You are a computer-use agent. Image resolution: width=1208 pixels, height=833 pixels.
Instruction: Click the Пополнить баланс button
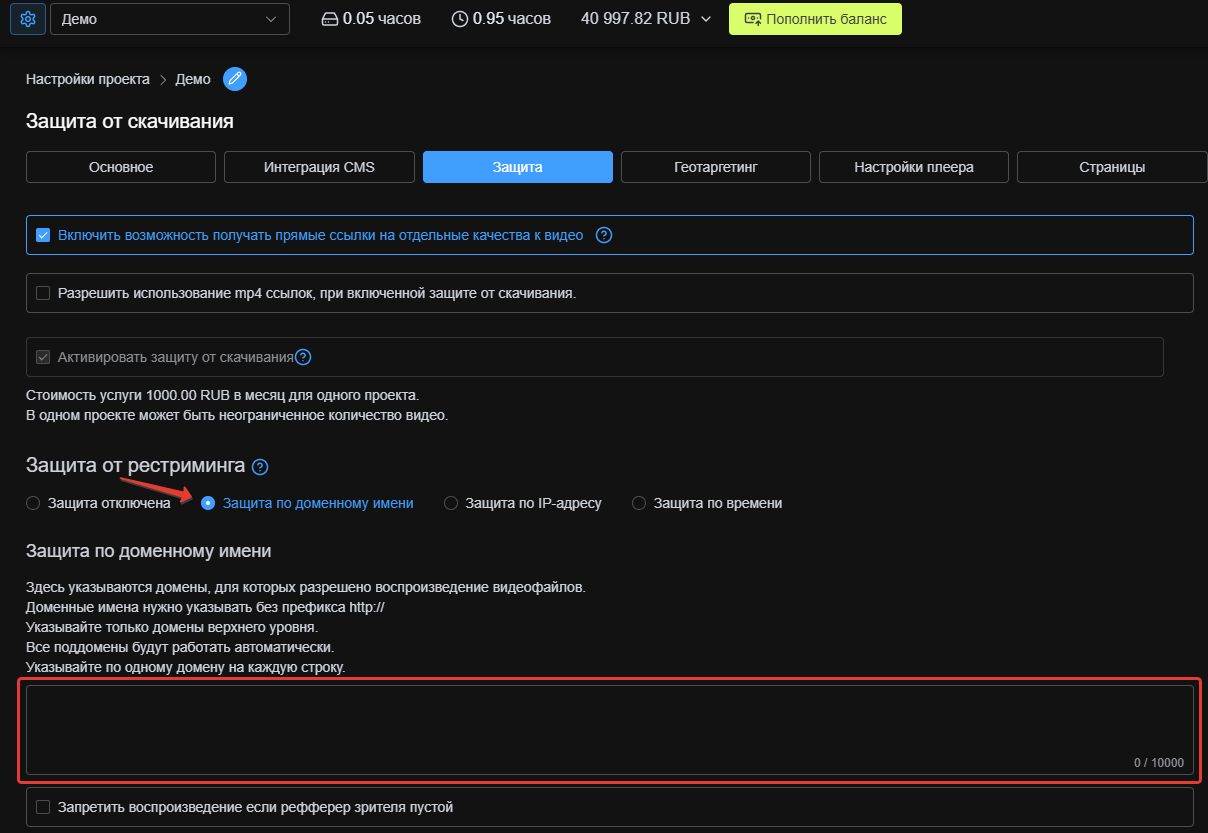pos(815,19)
